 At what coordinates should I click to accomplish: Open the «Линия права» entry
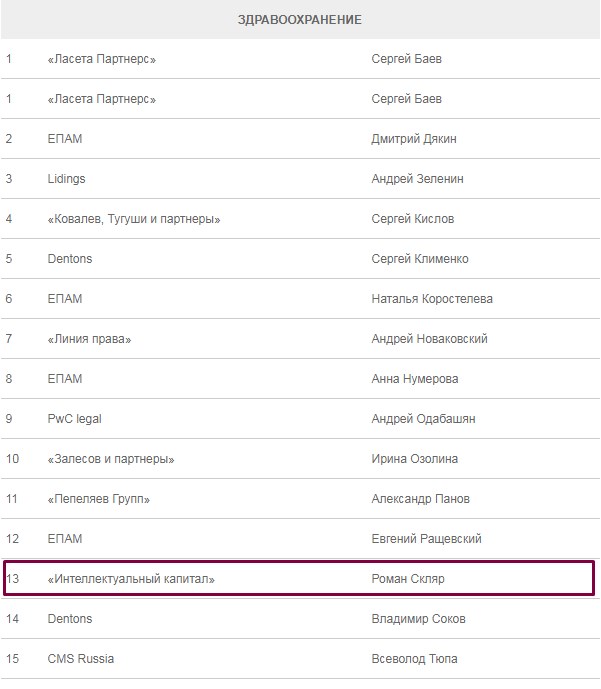point(89,339)
